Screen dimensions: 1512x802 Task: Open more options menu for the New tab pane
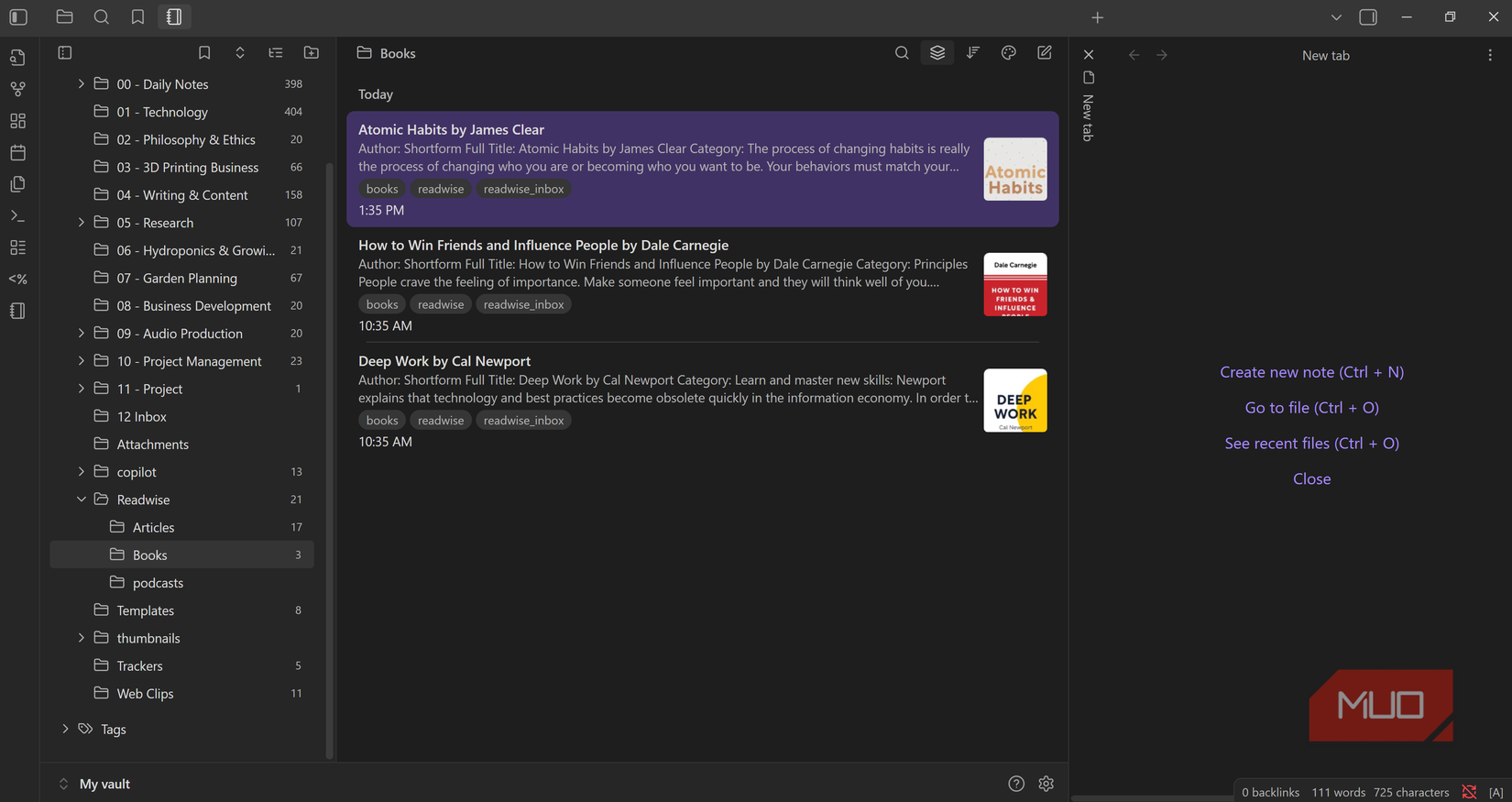[1490, 55]
